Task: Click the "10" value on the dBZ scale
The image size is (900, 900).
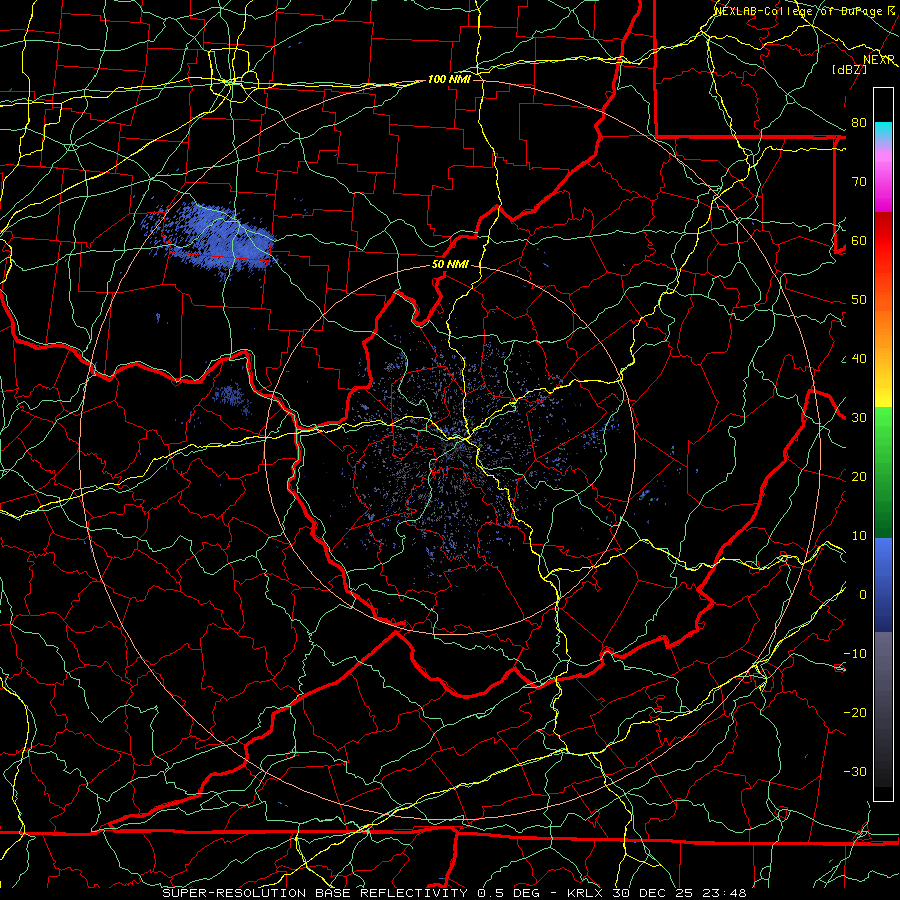Action: pos(859,536)
